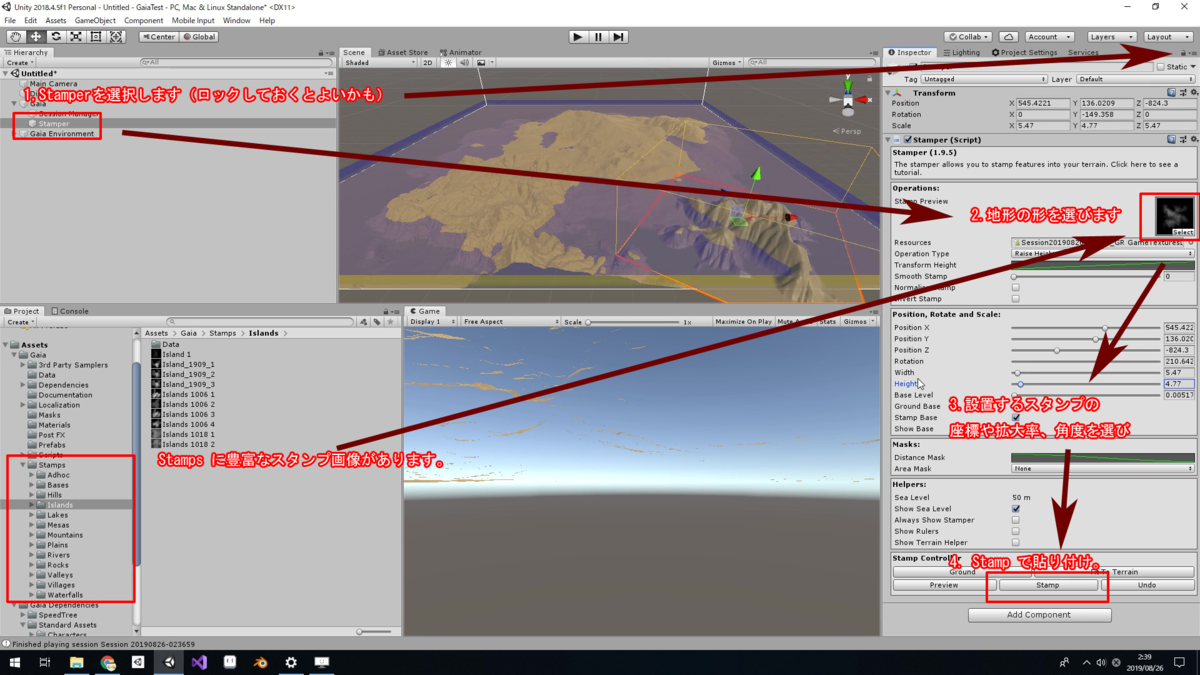The image size is (1200, 675).
Task: Select the Rotate tool
Action: (56, 37)
